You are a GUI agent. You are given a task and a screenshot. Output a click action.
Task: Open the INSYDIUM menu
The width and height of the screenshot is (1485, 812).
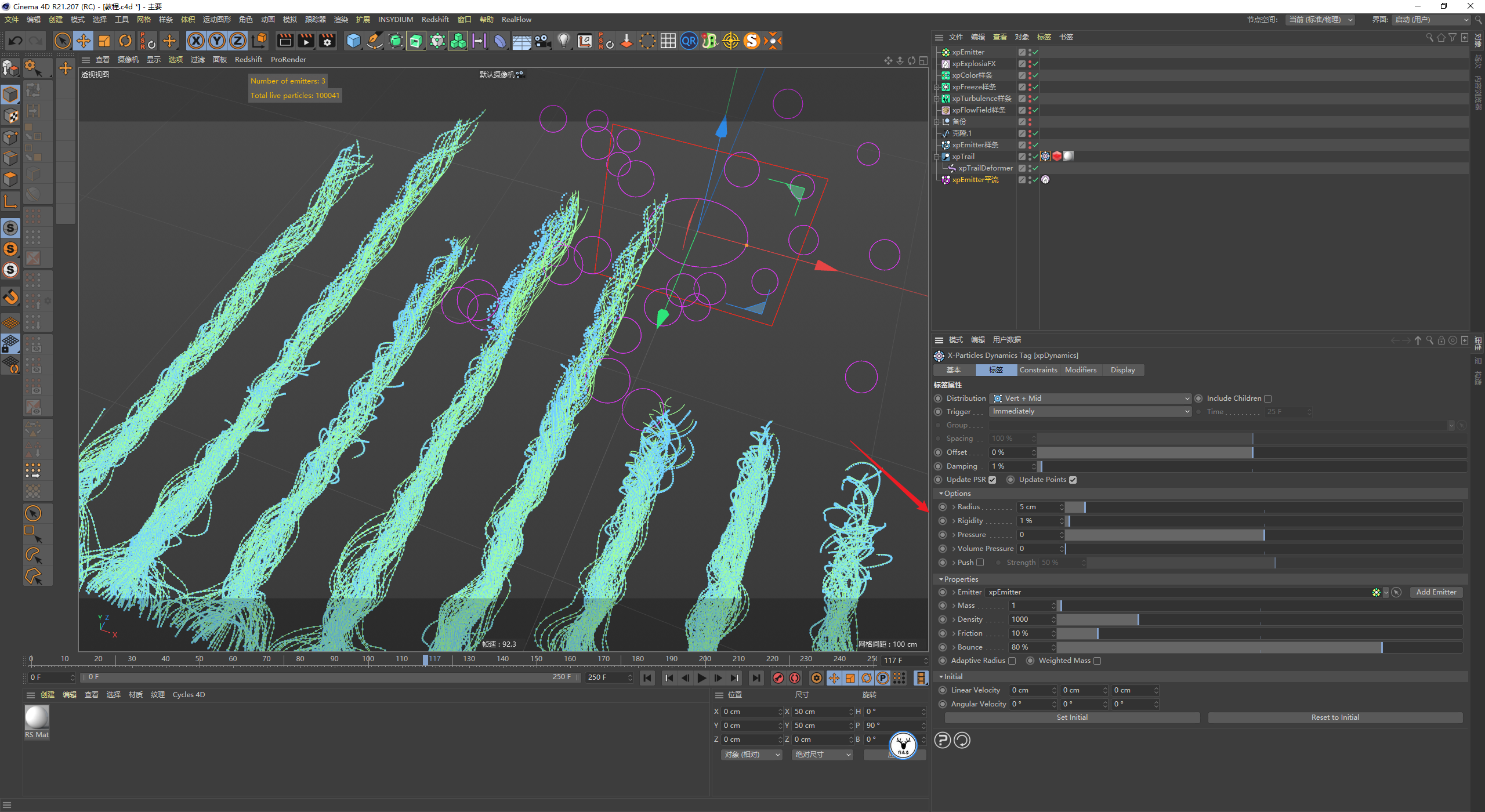point(395,20)
